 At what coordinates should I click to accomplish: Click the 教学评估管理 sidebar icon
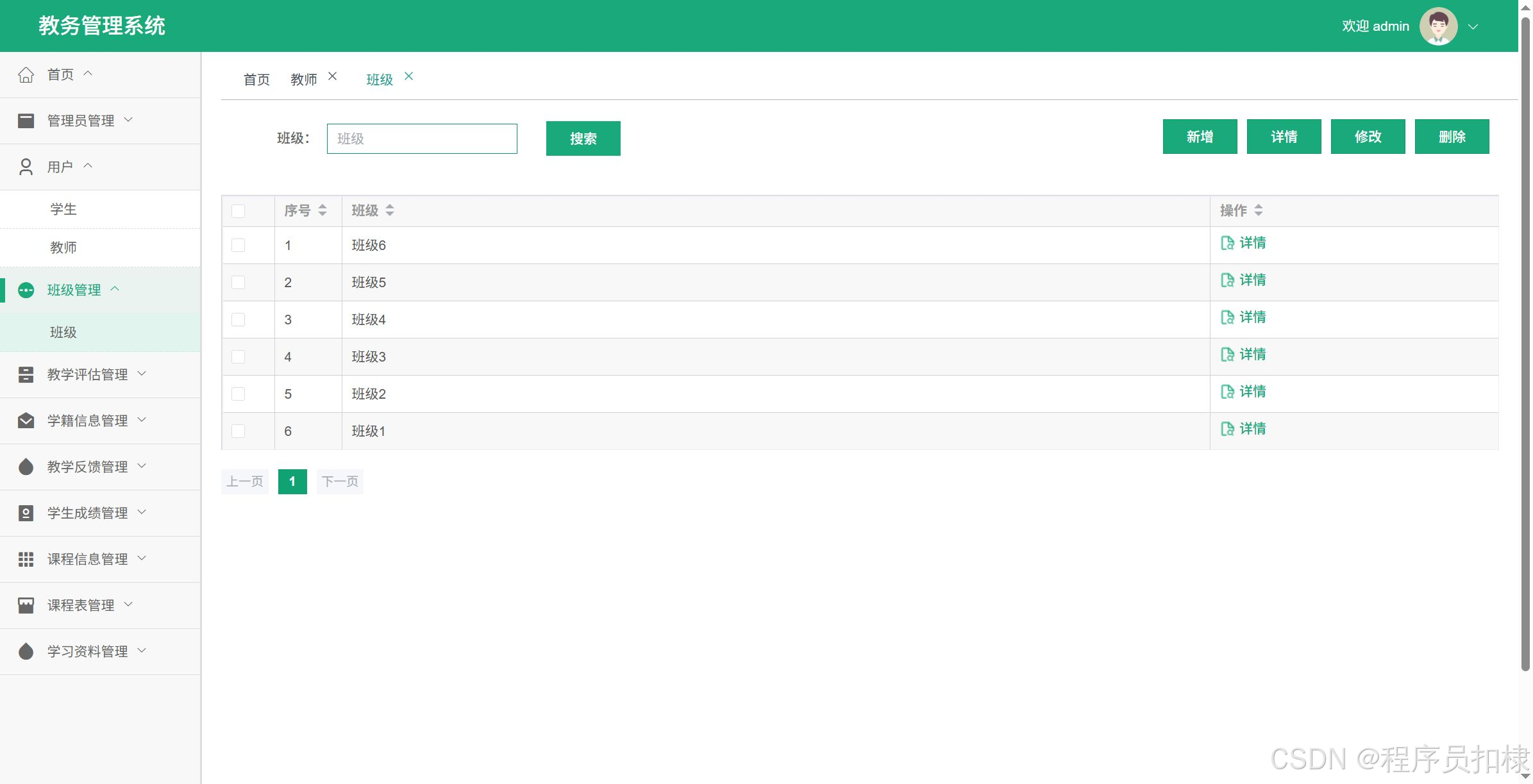click(x=26, y=374)
